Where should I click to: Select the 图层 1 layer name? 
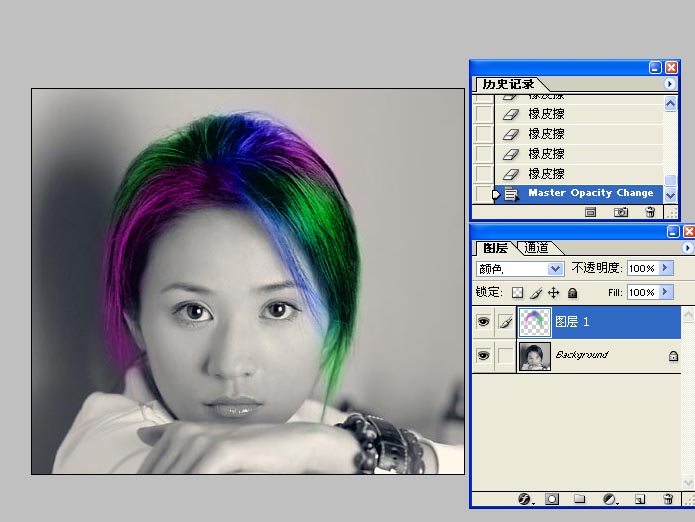coord(572,322)
